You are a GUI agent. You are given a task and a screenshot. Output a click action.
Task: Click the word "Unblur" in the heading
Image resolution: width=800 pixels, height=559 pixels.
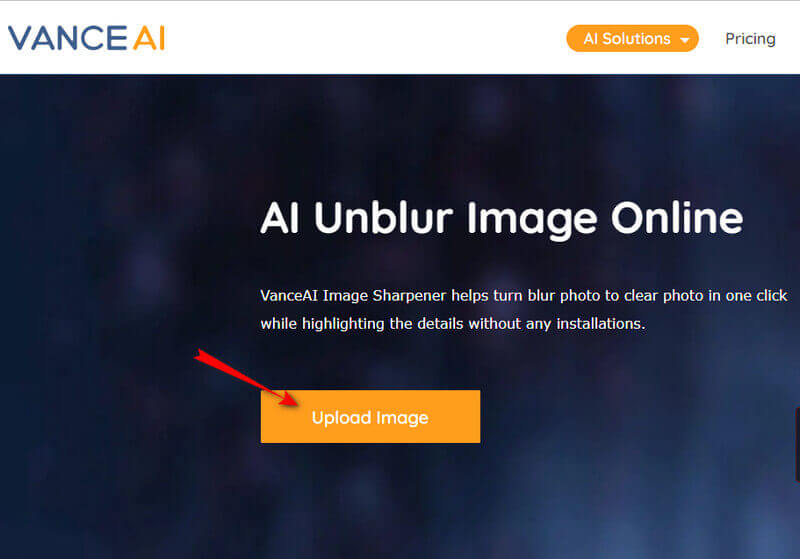(x=383, y=218)
